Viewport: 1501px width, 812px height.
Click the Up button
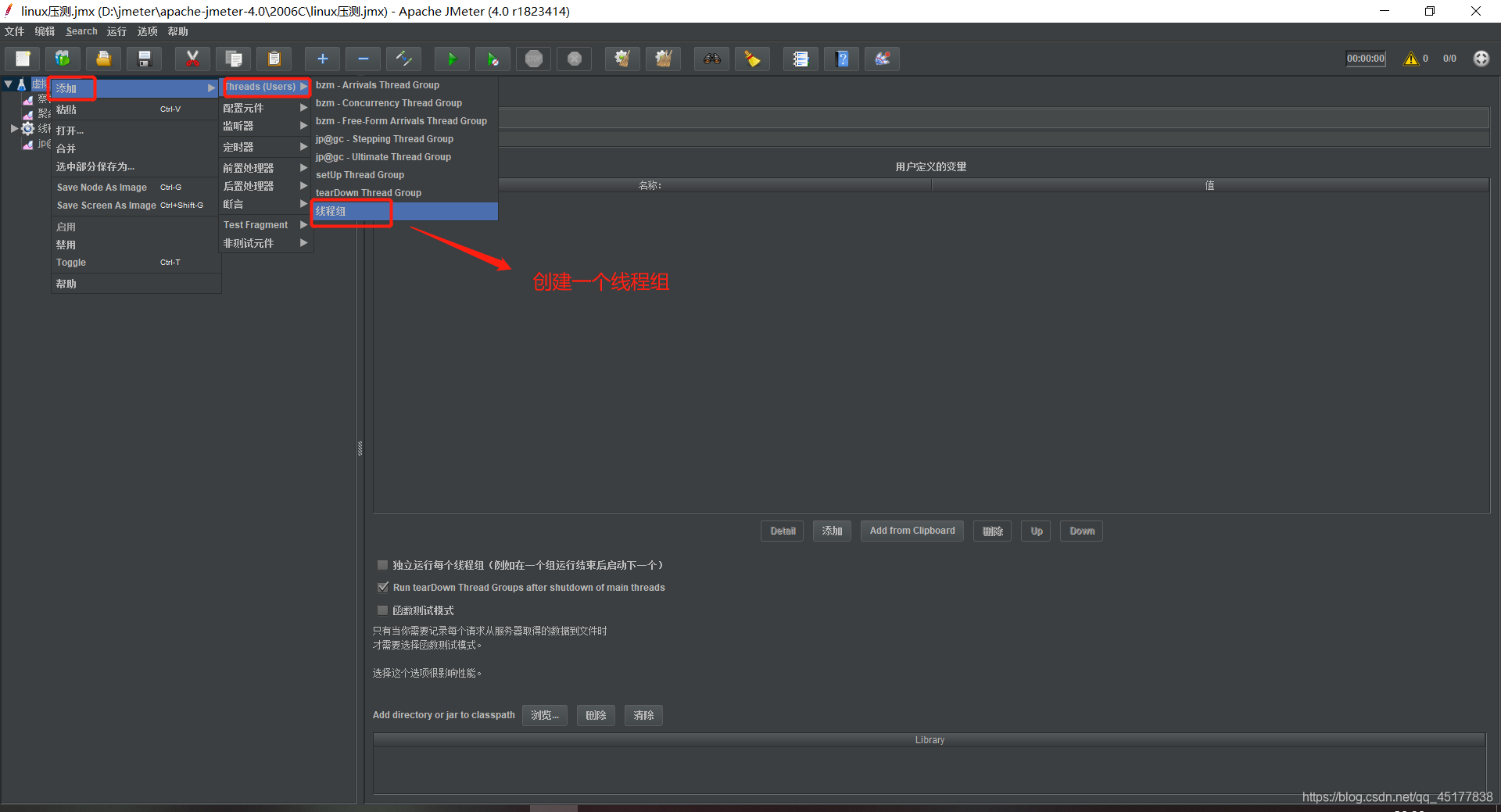pyautogui.click(x=1036, y=531)
